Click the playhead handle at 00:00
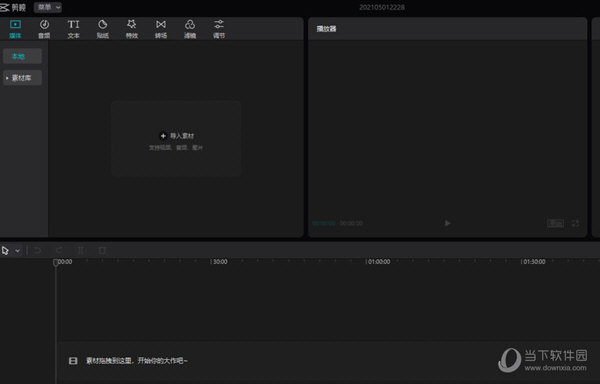This screenshot has height=384, width=600. click(x=56, y=262)
